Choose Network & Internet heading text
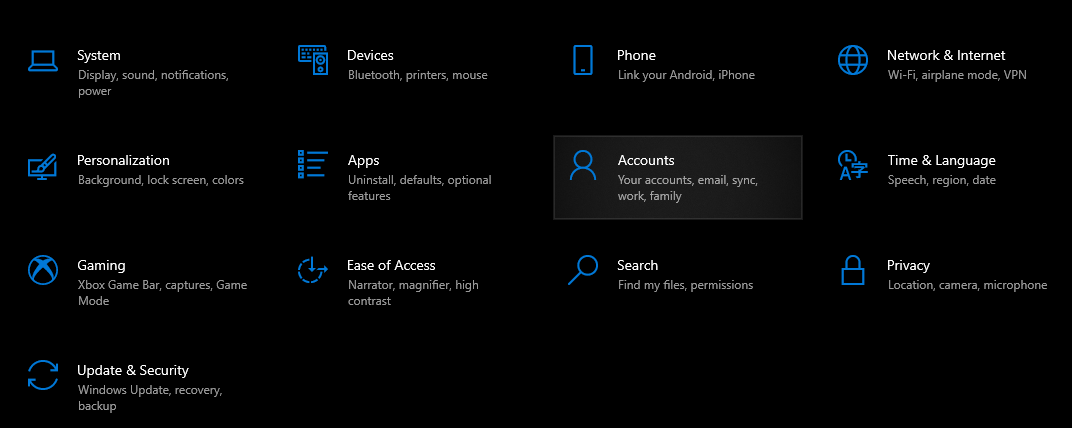The image size is (1072, 428). coord(946,55)
